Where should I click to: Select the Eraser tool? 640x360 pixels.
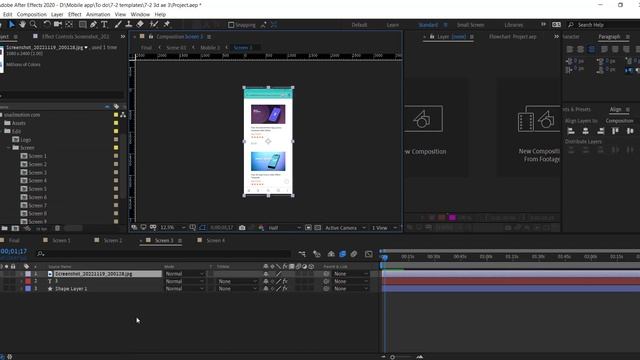tap(140, 24)
